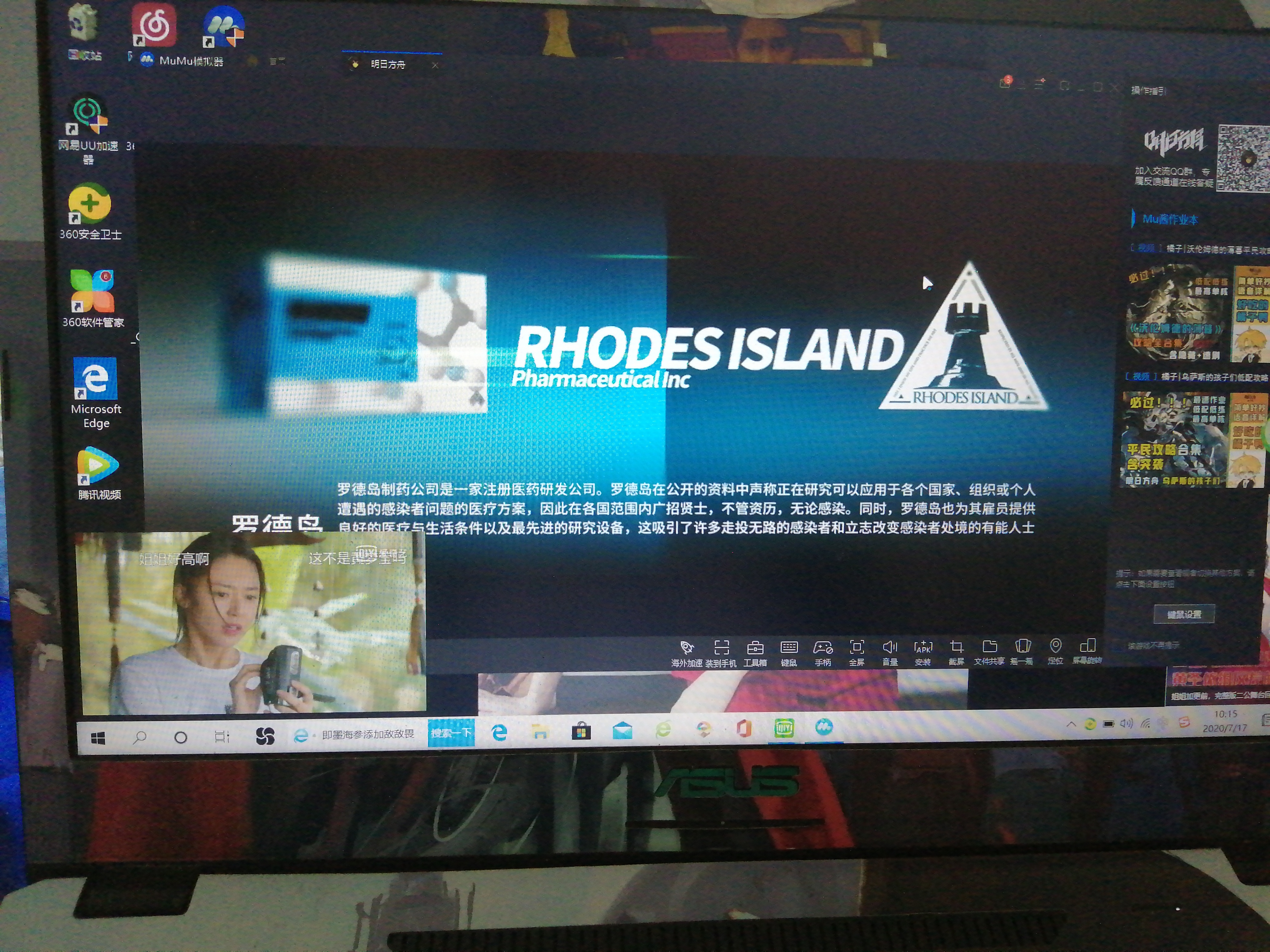Open the 操作指引 guide panel header
Screen dimensions: 1270x952
(1148, 90)
